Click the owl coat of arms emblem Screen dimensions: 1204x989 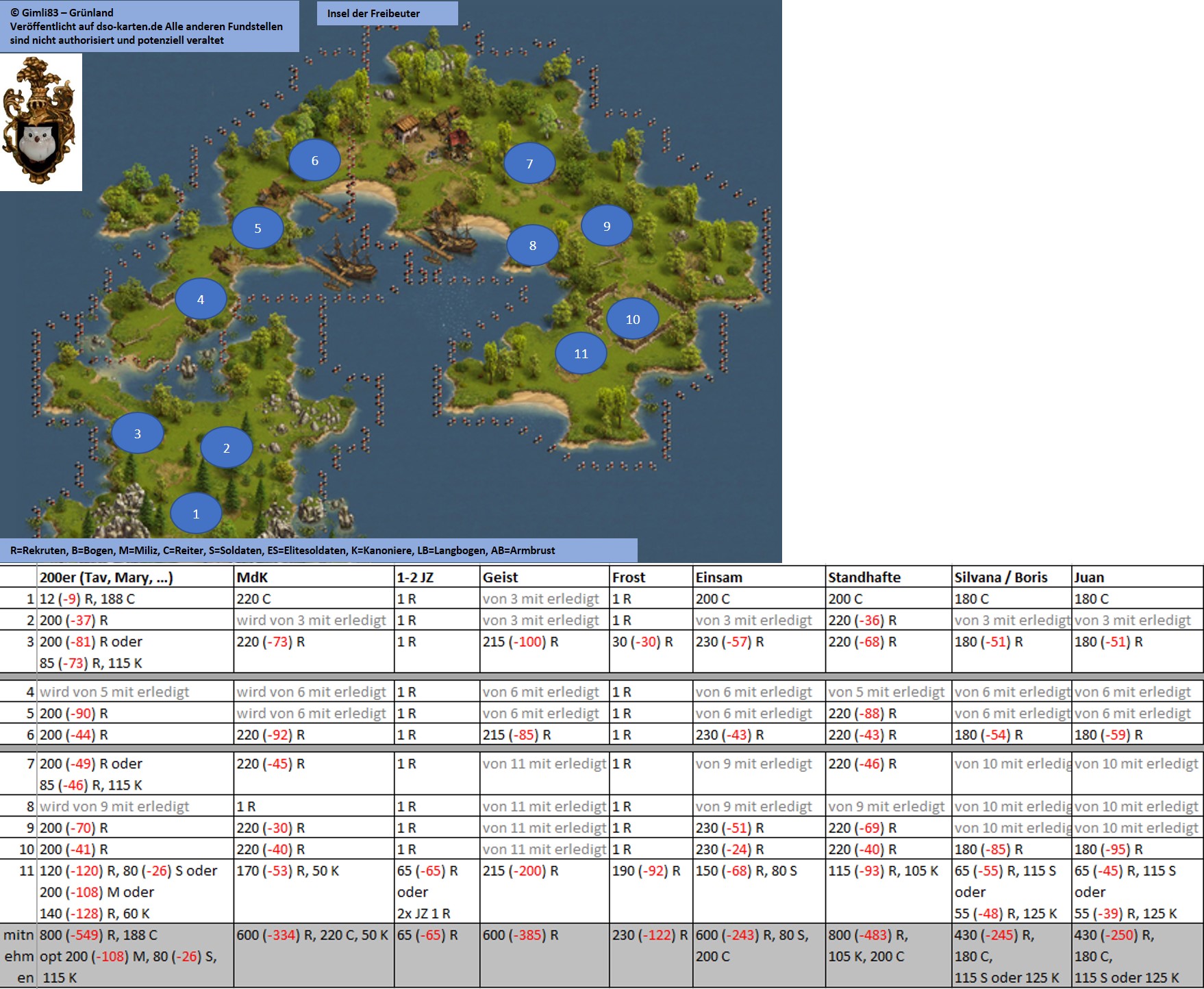click(x=40, y=122)
